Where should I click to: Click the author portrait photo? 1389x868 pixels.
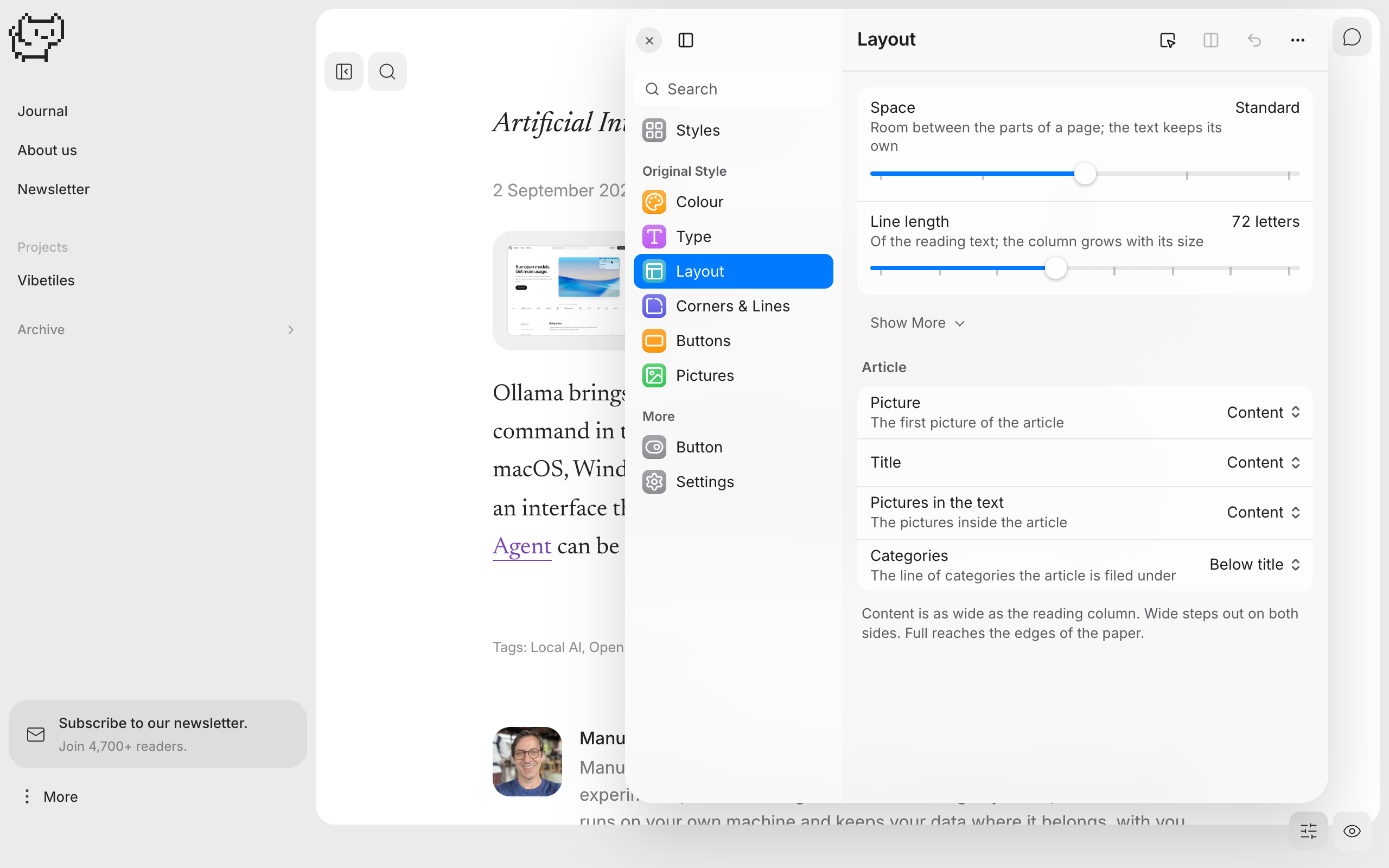[527, 761]
